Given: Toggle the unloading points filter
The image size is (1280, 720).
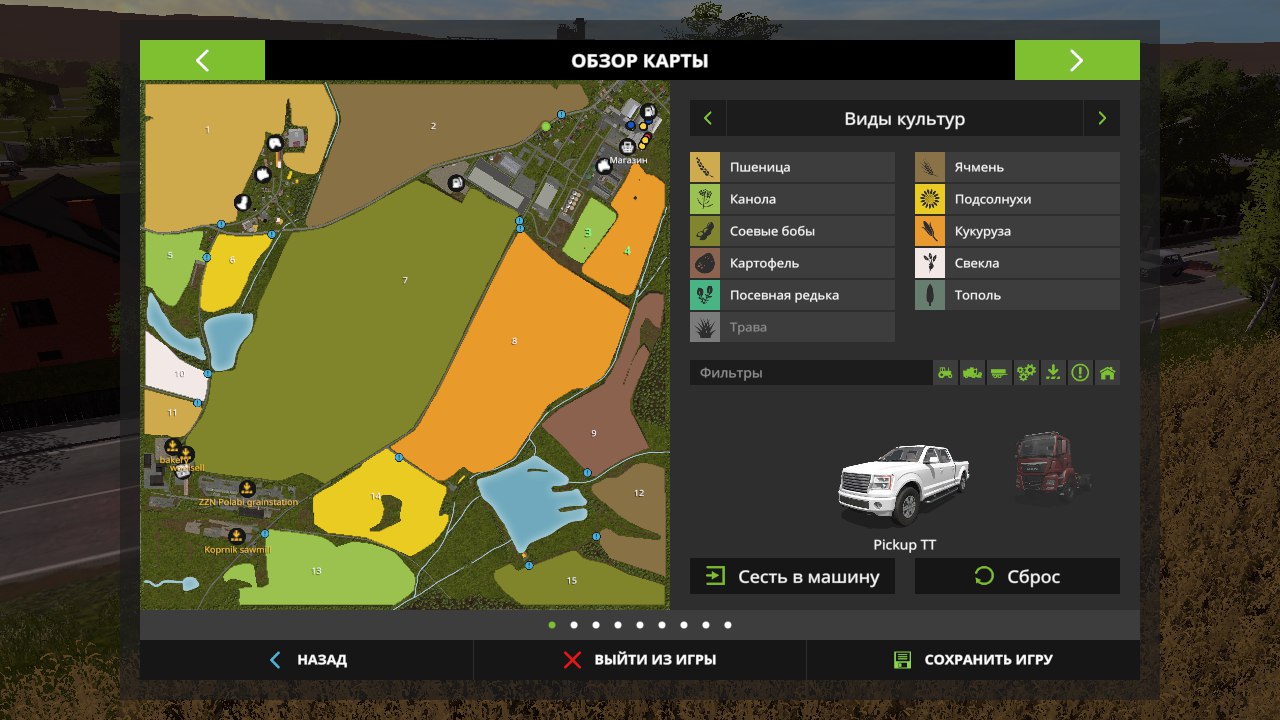Looking at the screenshot, I should [1053, 373].
